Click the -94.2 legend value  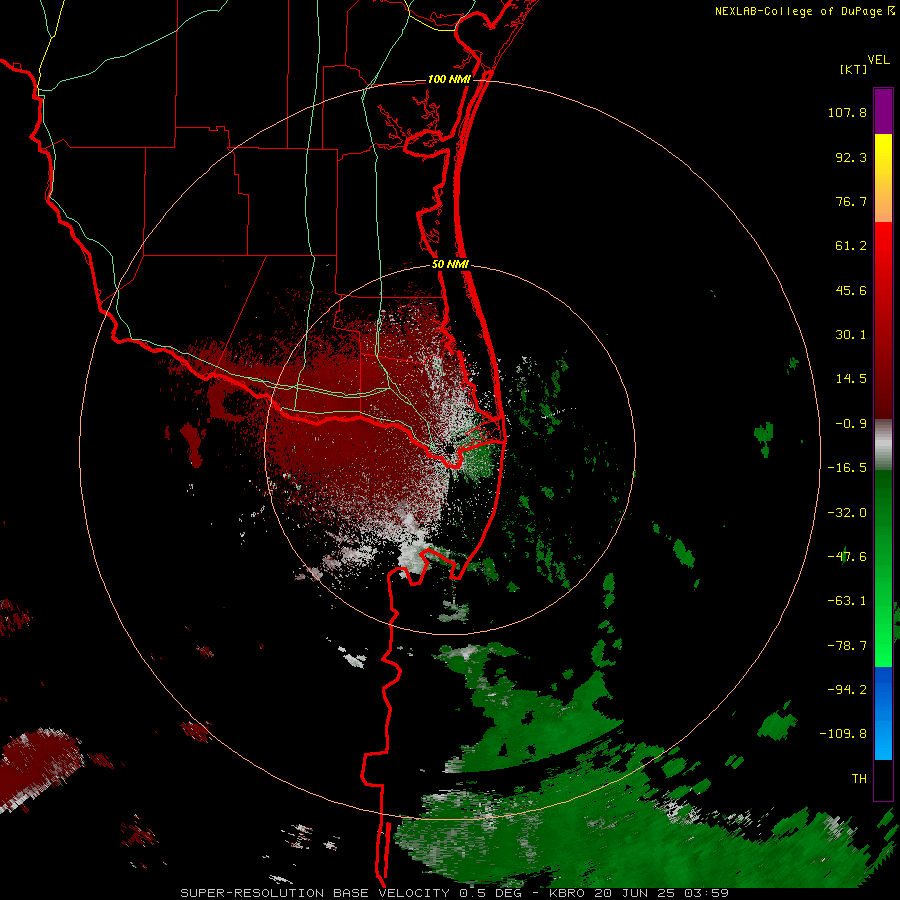[x=847, y=690]
